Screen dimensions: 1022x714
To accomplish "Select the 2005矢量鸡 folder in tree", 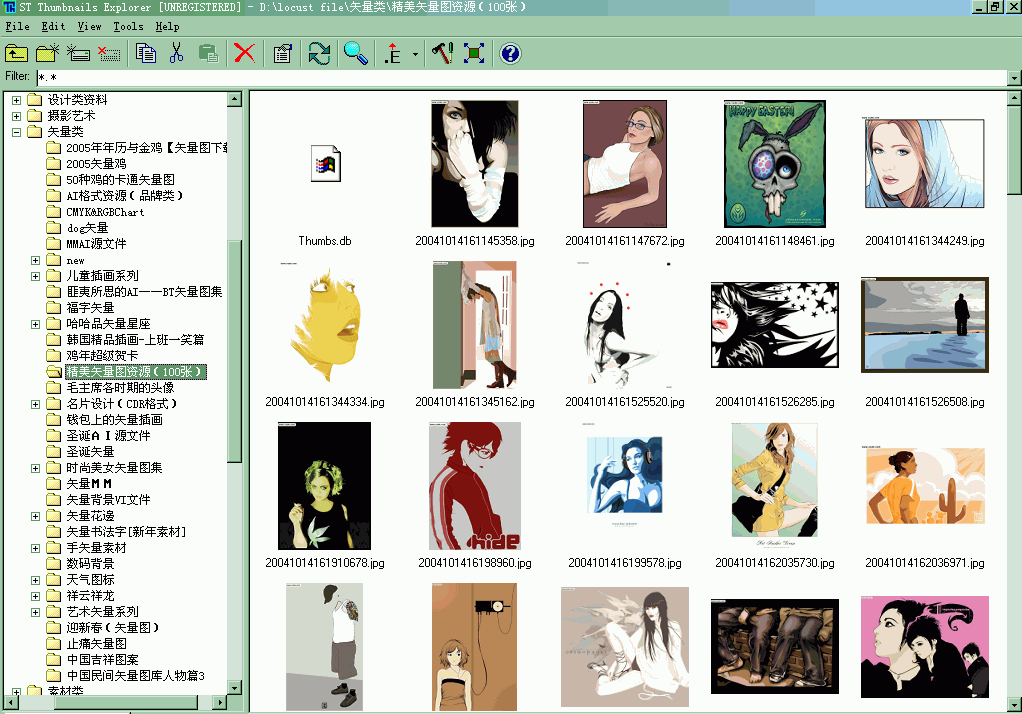I will [x=96, y=164].
